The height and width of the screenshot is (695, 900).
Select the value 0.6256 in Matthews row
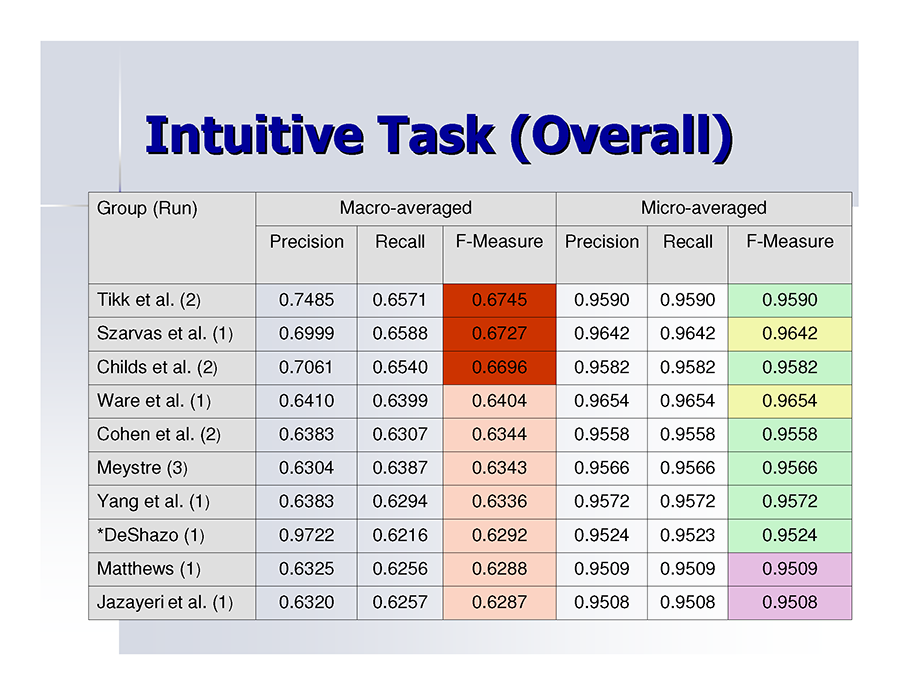(x=400, y=569)
